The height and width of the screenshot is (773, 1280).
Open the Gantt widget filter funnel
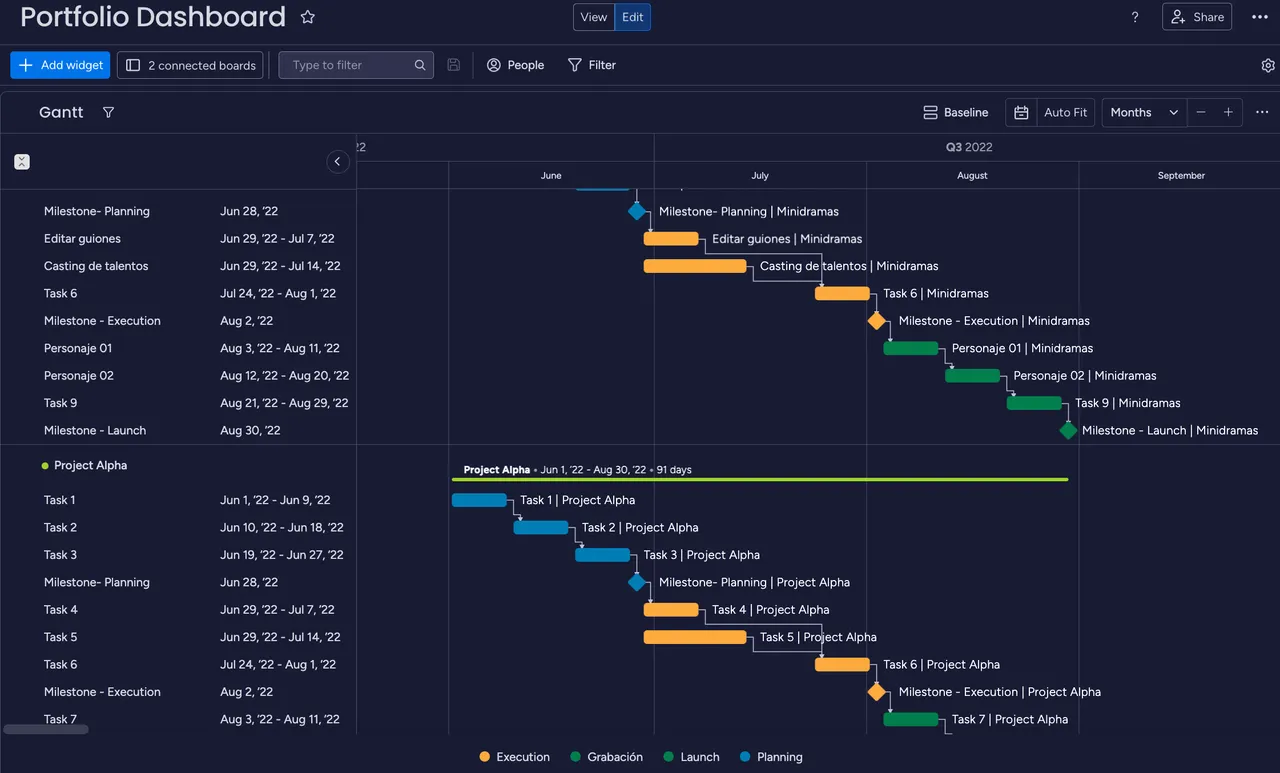point(109,112)
